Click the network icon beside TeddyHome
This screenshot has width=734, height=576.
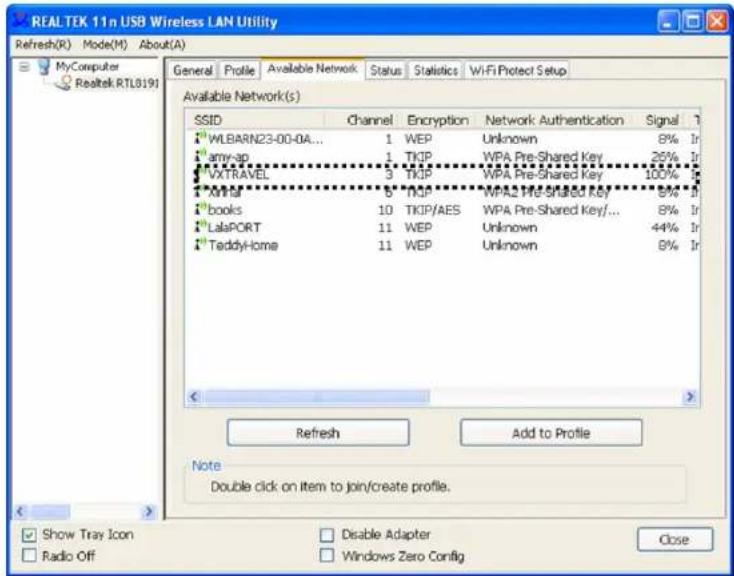201,244
